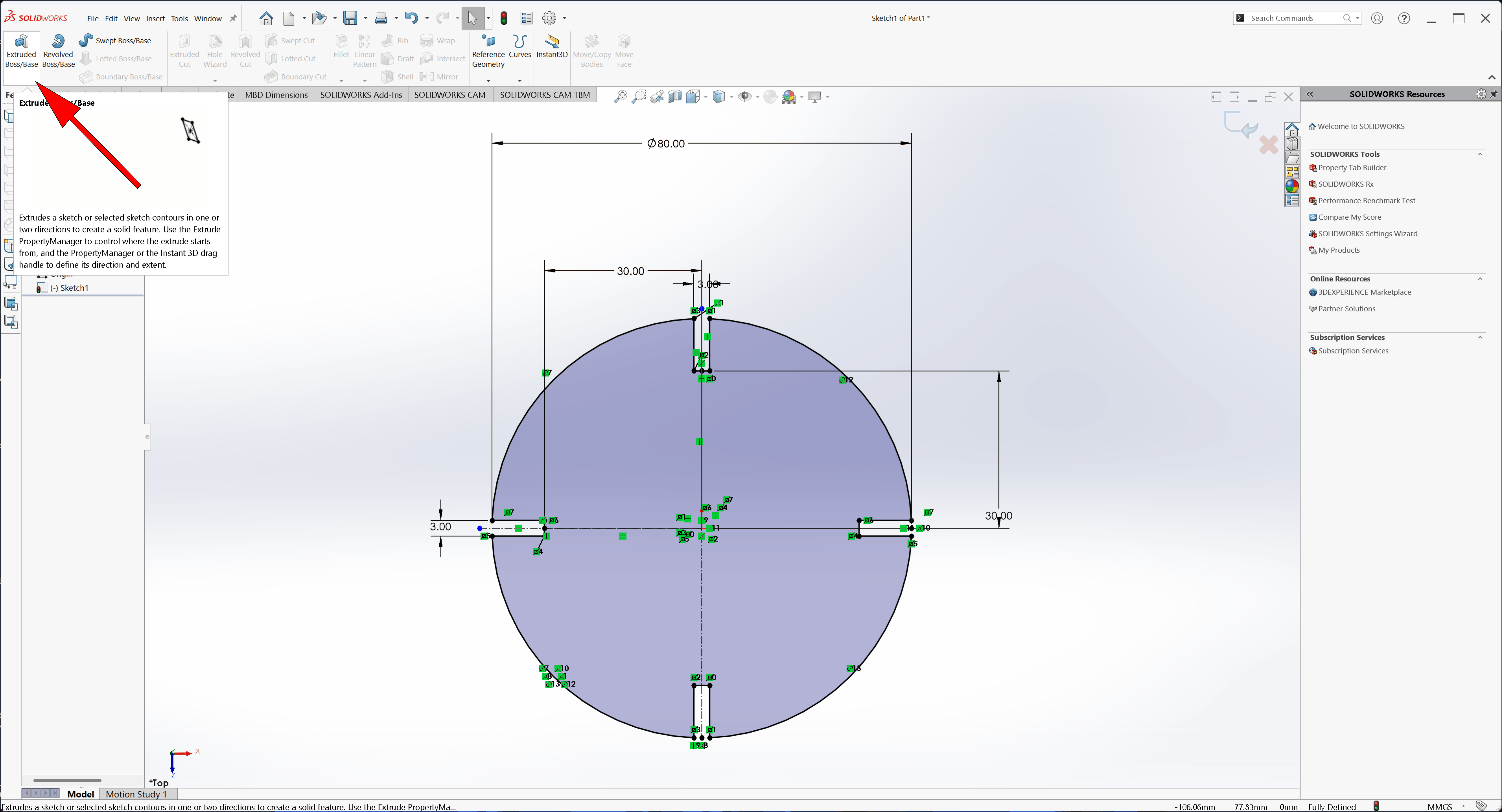1502x812 pixels.
Task: Click the Rebuild traffic light icon
Action: click(x=504, y=18)
